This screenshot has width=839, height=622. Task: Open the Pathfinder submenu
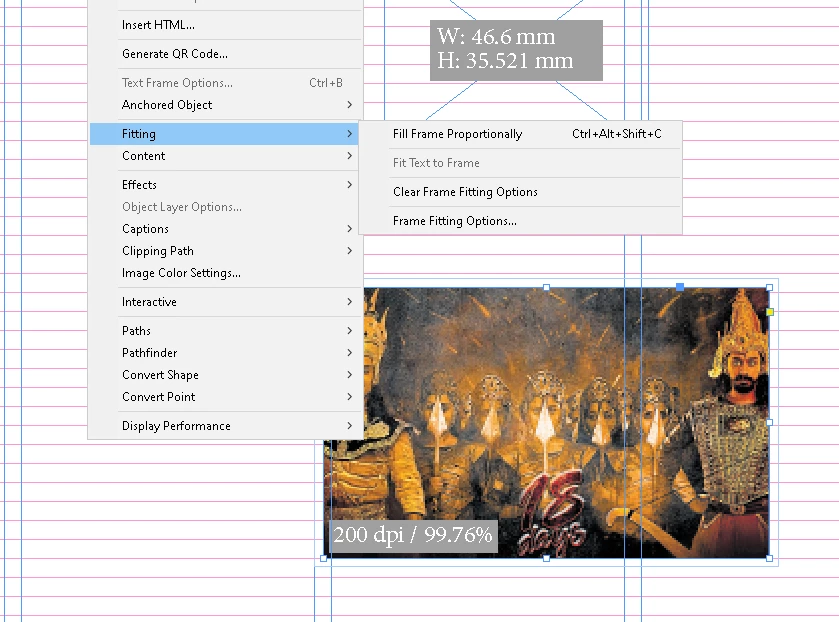tap(226, 353)
